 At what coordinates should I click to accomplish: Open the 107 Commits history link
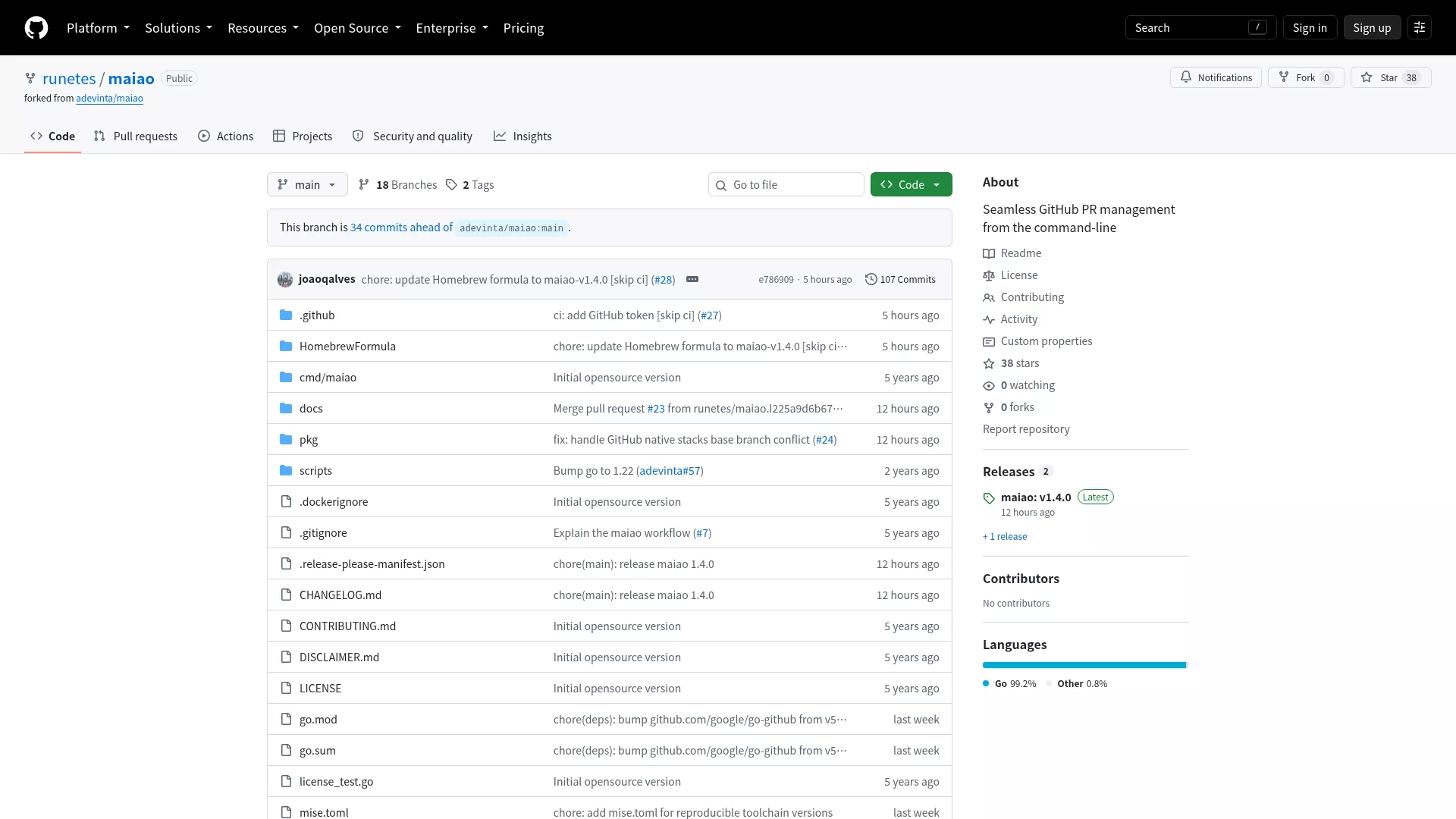tap(900, 280)
